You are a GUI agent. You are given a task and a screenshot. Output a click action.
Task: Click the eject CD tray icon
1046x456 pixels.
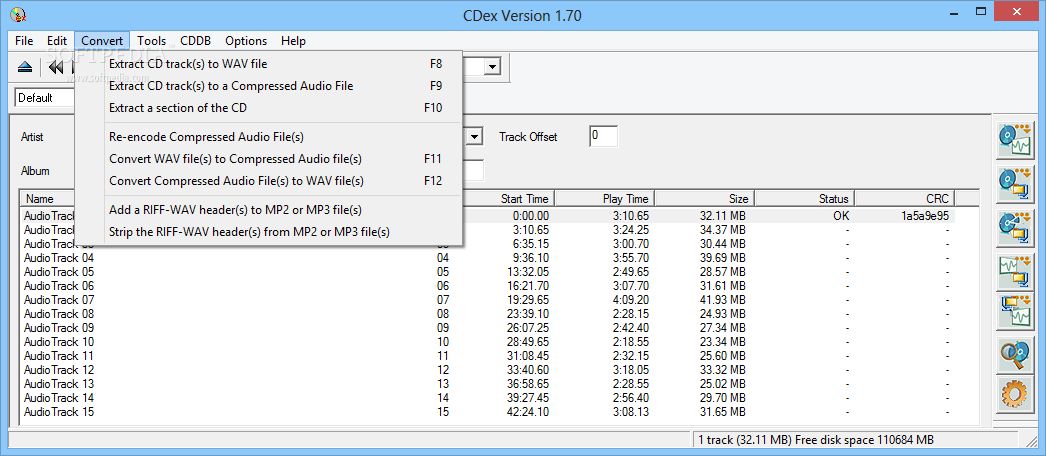point(25,67)
